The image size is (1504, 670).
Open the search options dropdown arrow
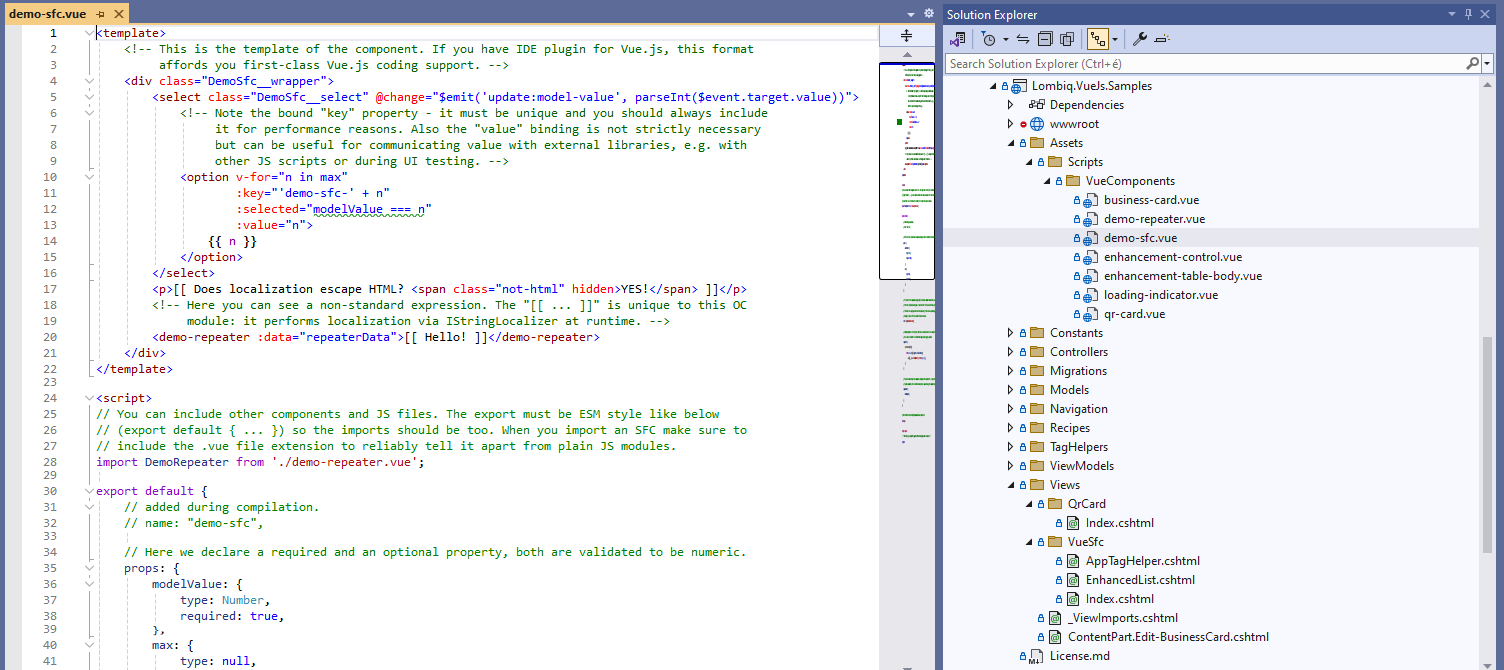(1486, 63)
